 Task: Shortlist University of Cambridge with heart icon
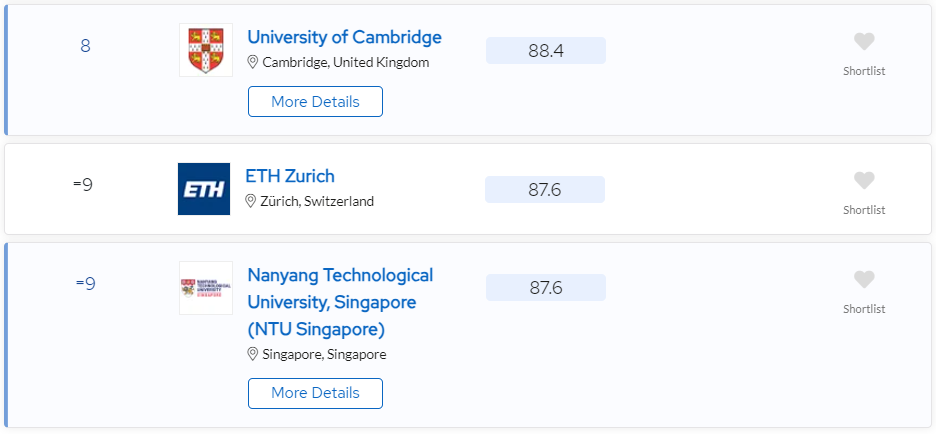coord(864,42)
